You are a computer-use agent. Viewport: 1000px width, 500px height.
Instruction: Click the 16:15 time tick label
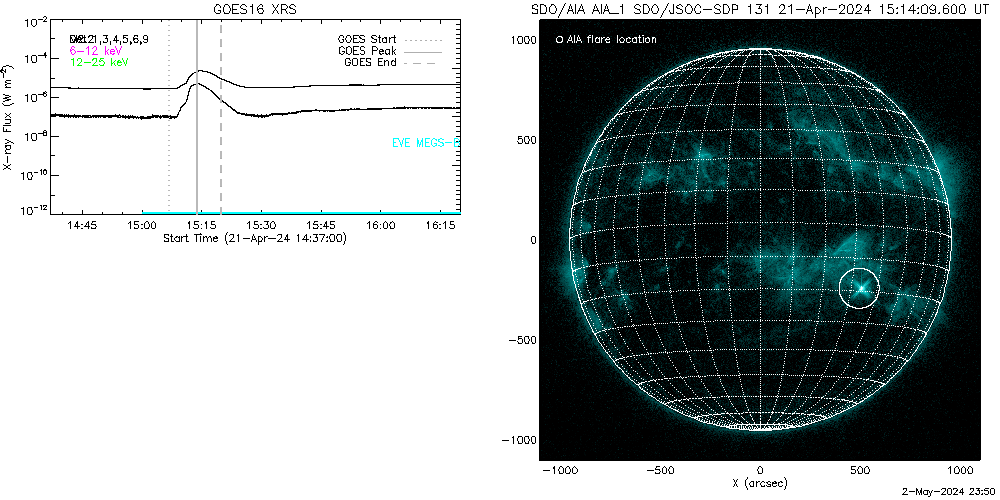click(x=441, y=226)
